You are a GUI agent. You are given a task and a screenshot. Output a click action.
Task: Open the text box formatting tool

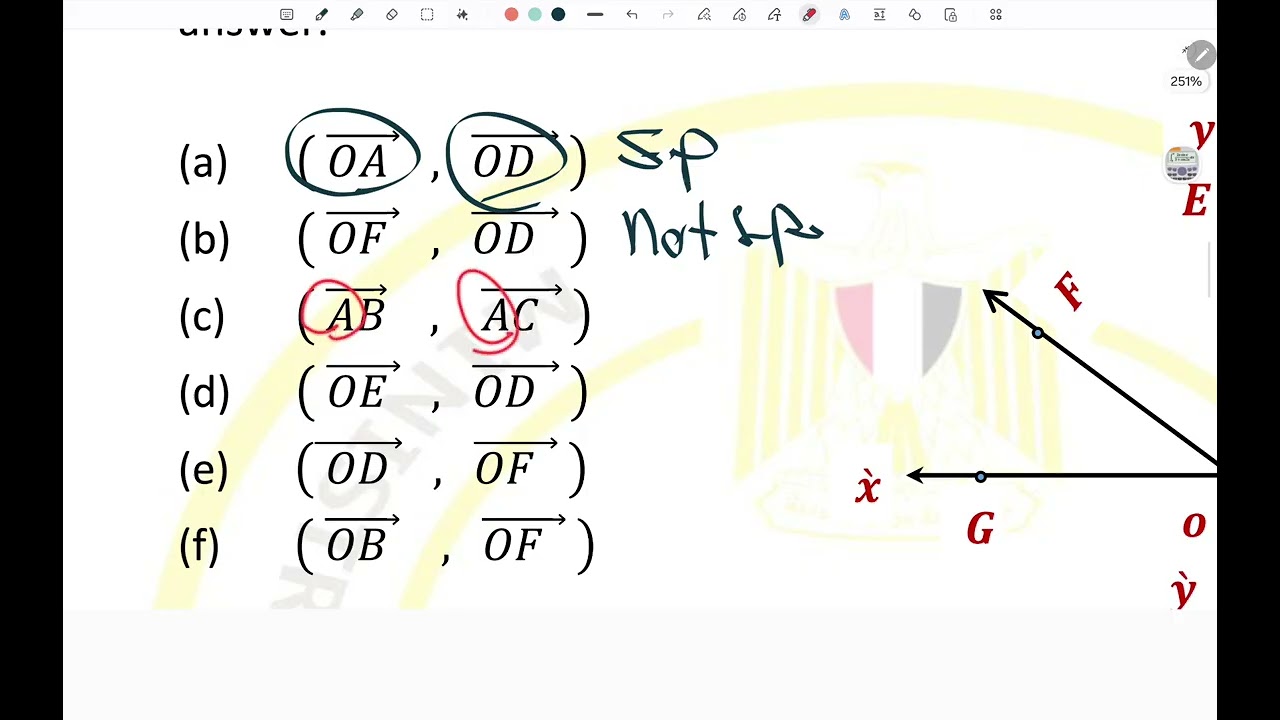pyautogui.click(x=880, y=15)
